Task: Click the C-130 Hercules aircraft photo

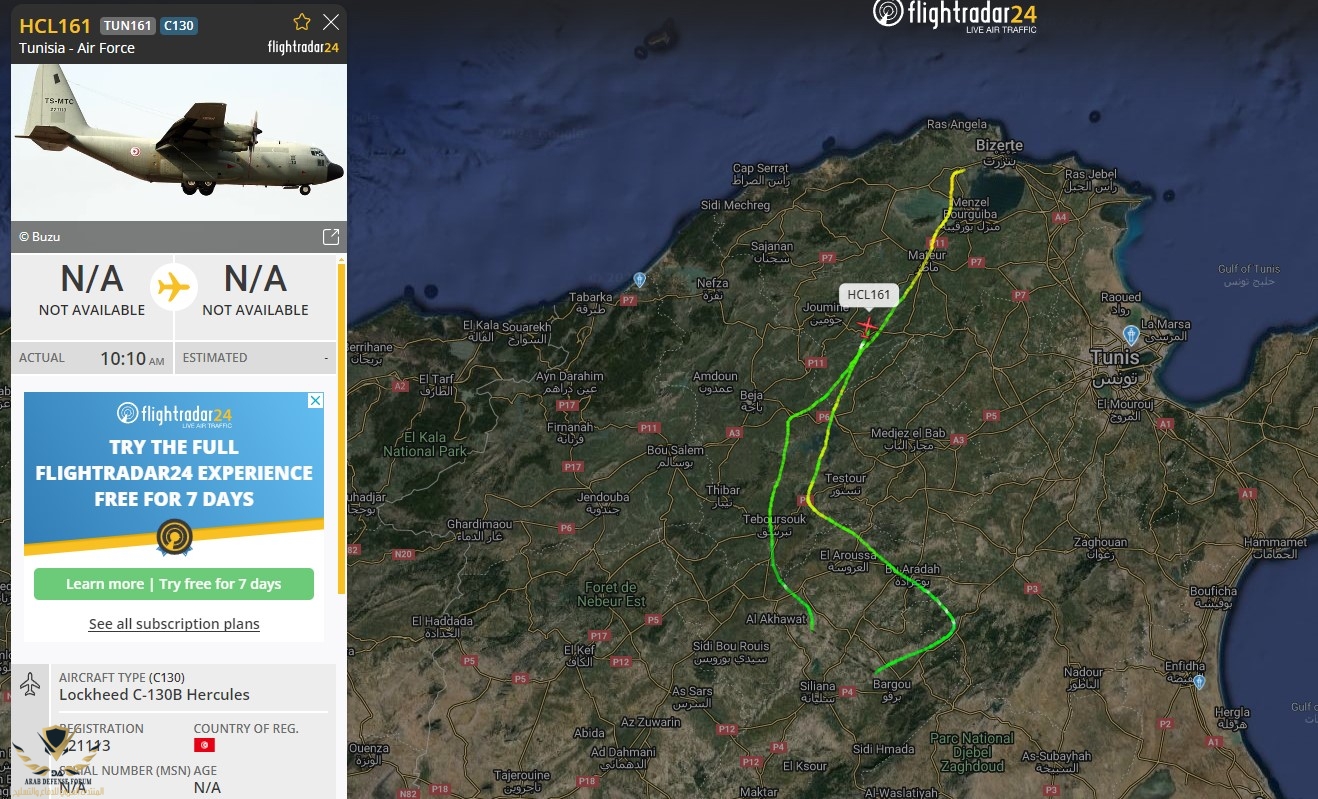Action: coord(179,142)
